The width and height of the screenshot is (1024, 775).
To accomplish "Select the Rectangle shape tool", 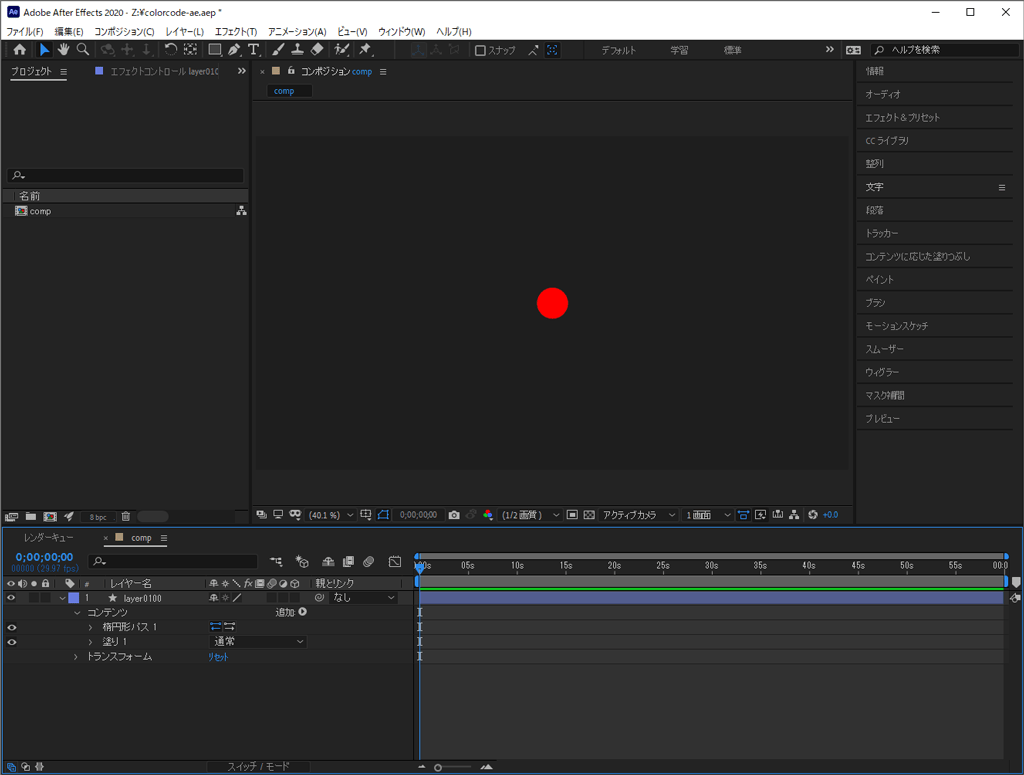I will pyautogui.click(x=214, y=50).
